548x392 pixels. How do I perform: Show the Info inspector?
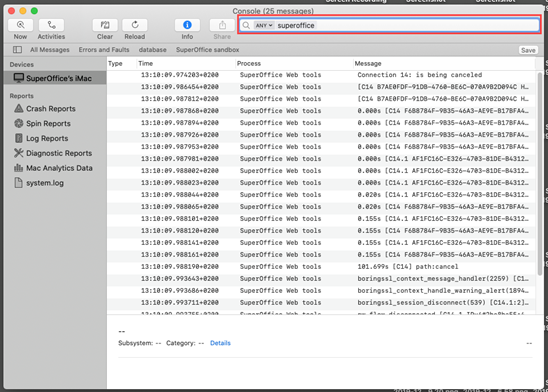187,25
